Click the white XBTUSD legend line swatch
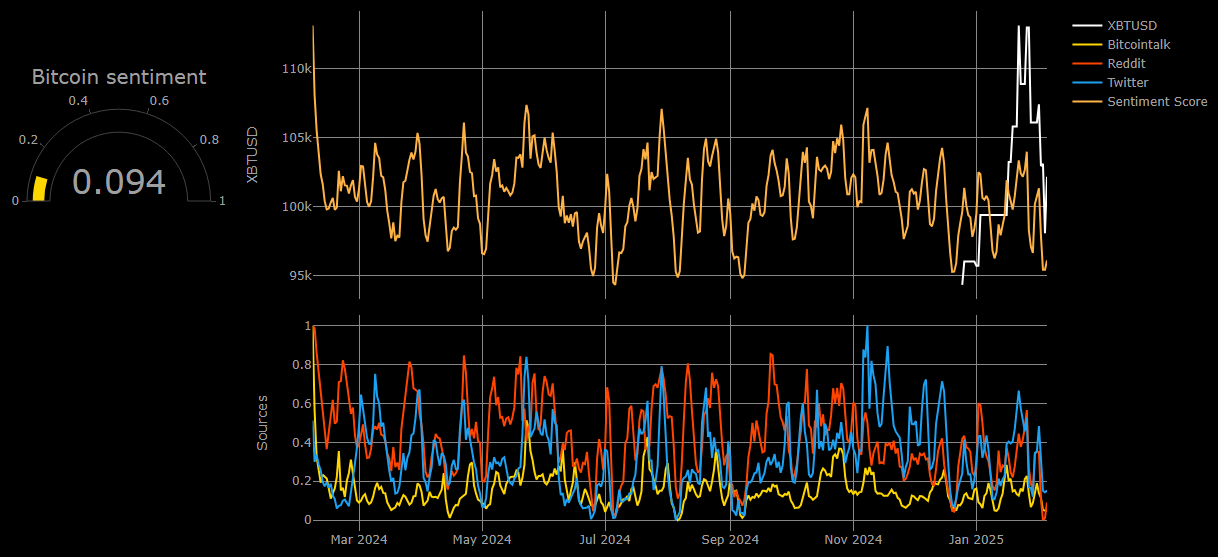The height and width of the screenshot is (557, 1218). click(1087, 25)
